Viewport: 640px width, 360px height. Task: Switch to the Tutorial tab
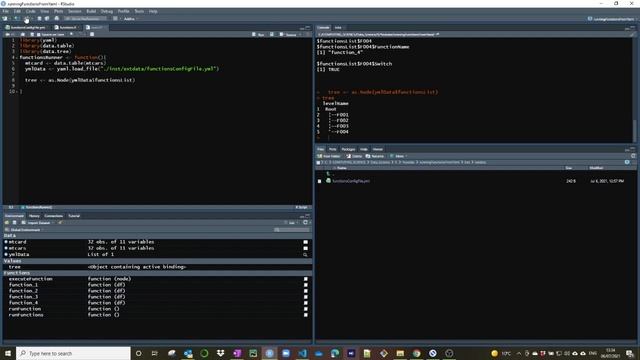tap(74, 216)
